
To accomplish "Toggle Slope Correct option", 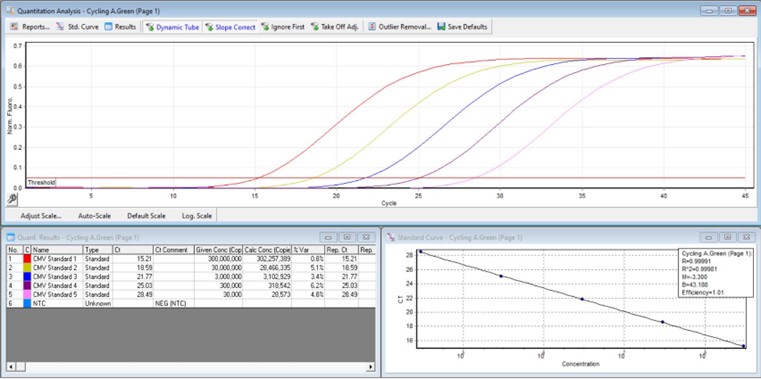I will tap(230, 27).
